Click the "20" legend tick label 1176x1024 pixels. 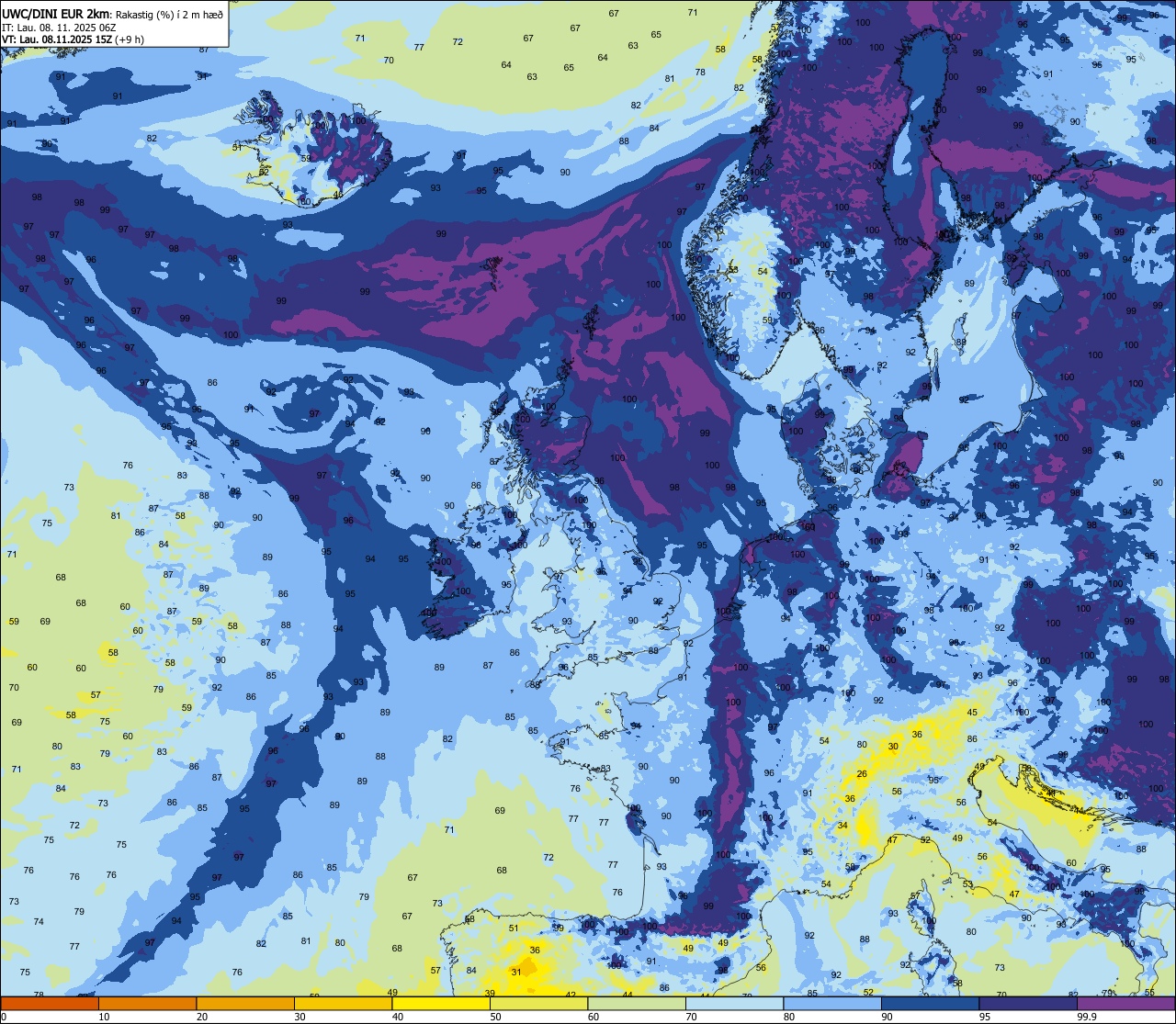[x=202, y=1017]
